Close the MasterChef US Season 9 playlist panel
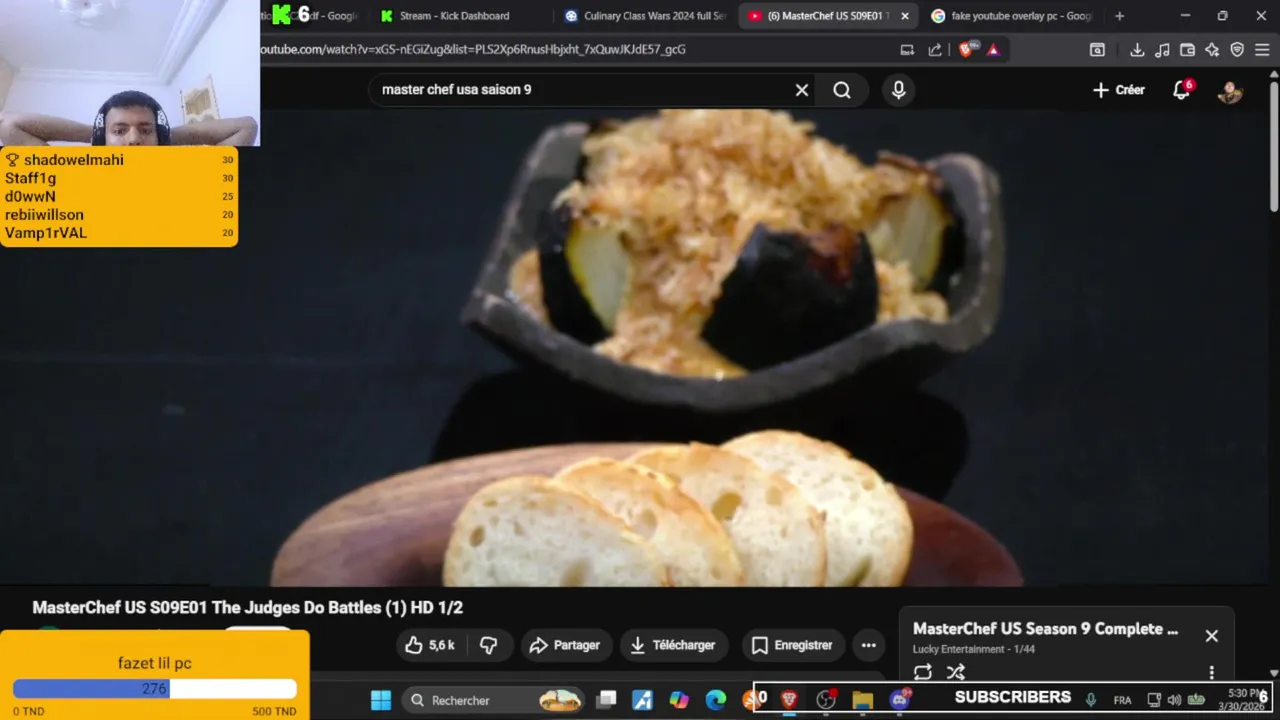Viewport: 1280px width, 720px height. 1211,636
